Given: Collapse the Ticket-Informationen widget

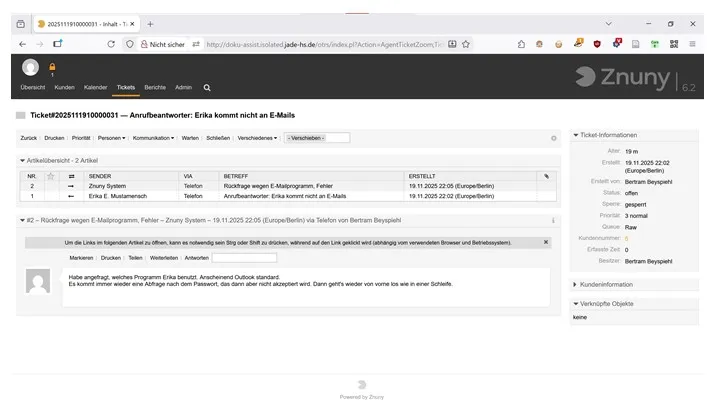Looking at the screenshot, I should [575, 134].
